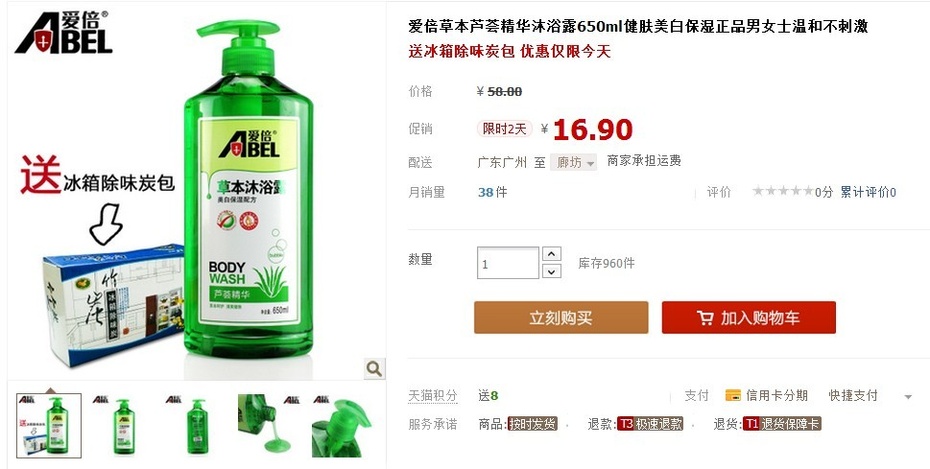Viewport: 930px width, 469px height.
Task: Open the 廊坊 delivery city dropdown
Action: pyautogui.click(x=573, y=162)
